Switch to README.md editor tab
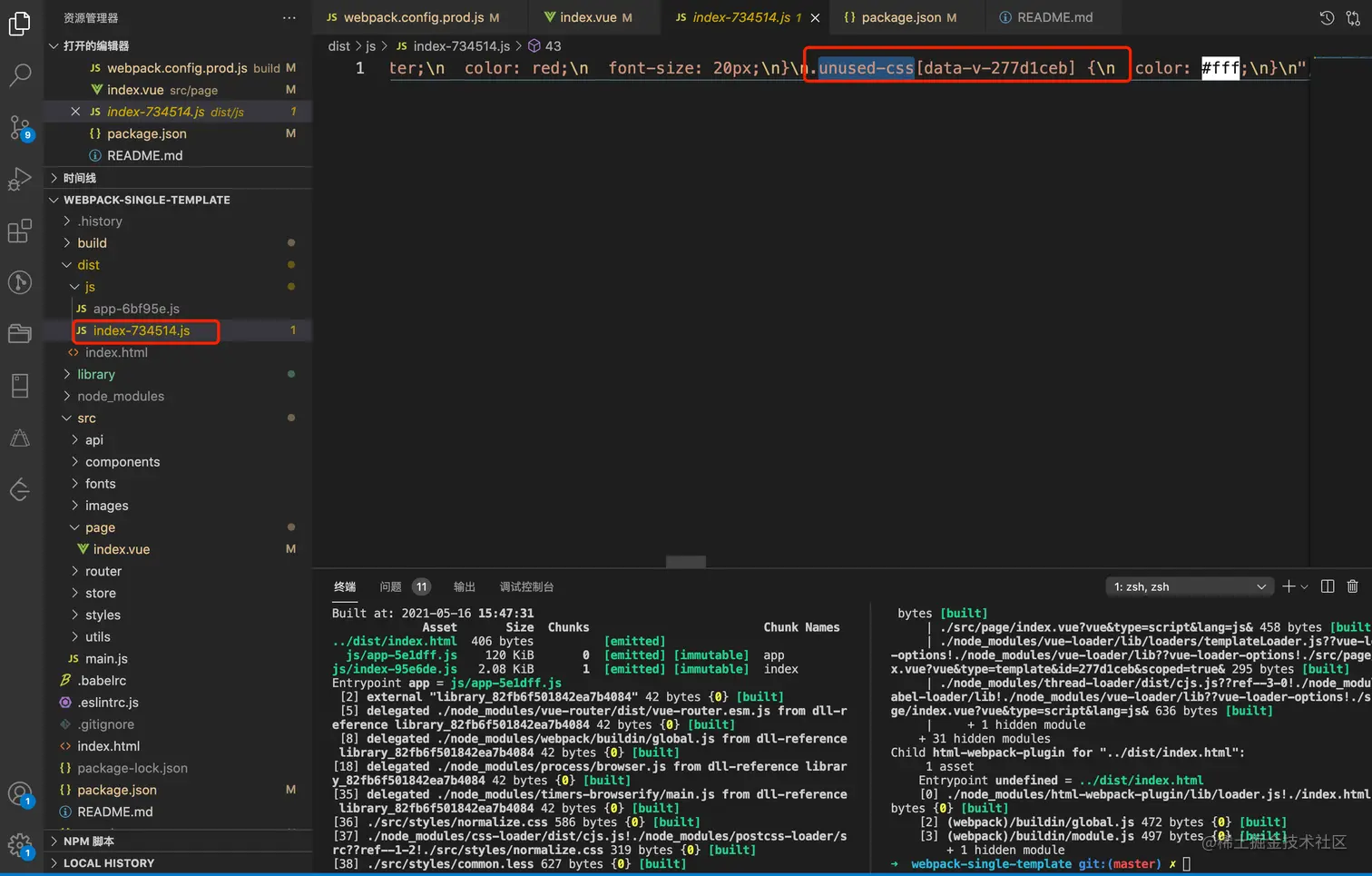1372x876 pixels. (1046, 17)
